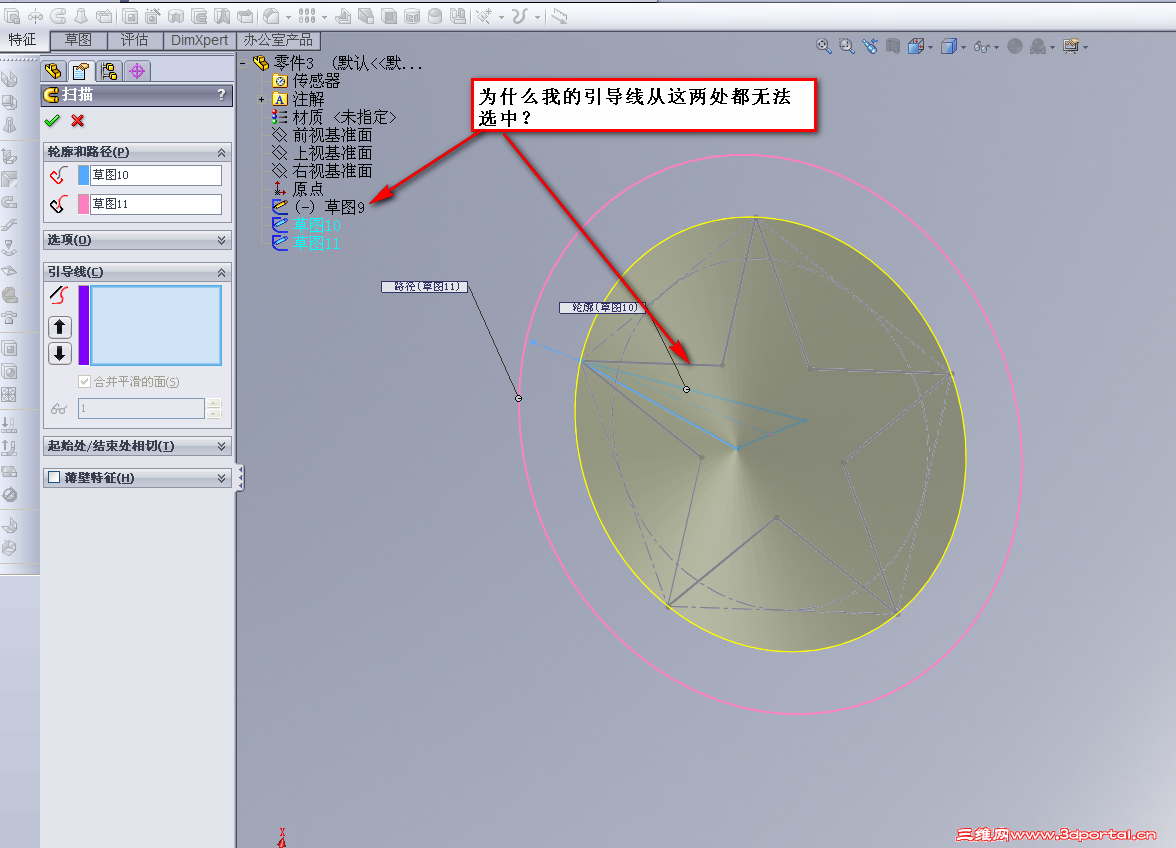Expand start/end tangency section

pyautogui.click(x=221, y=446)
